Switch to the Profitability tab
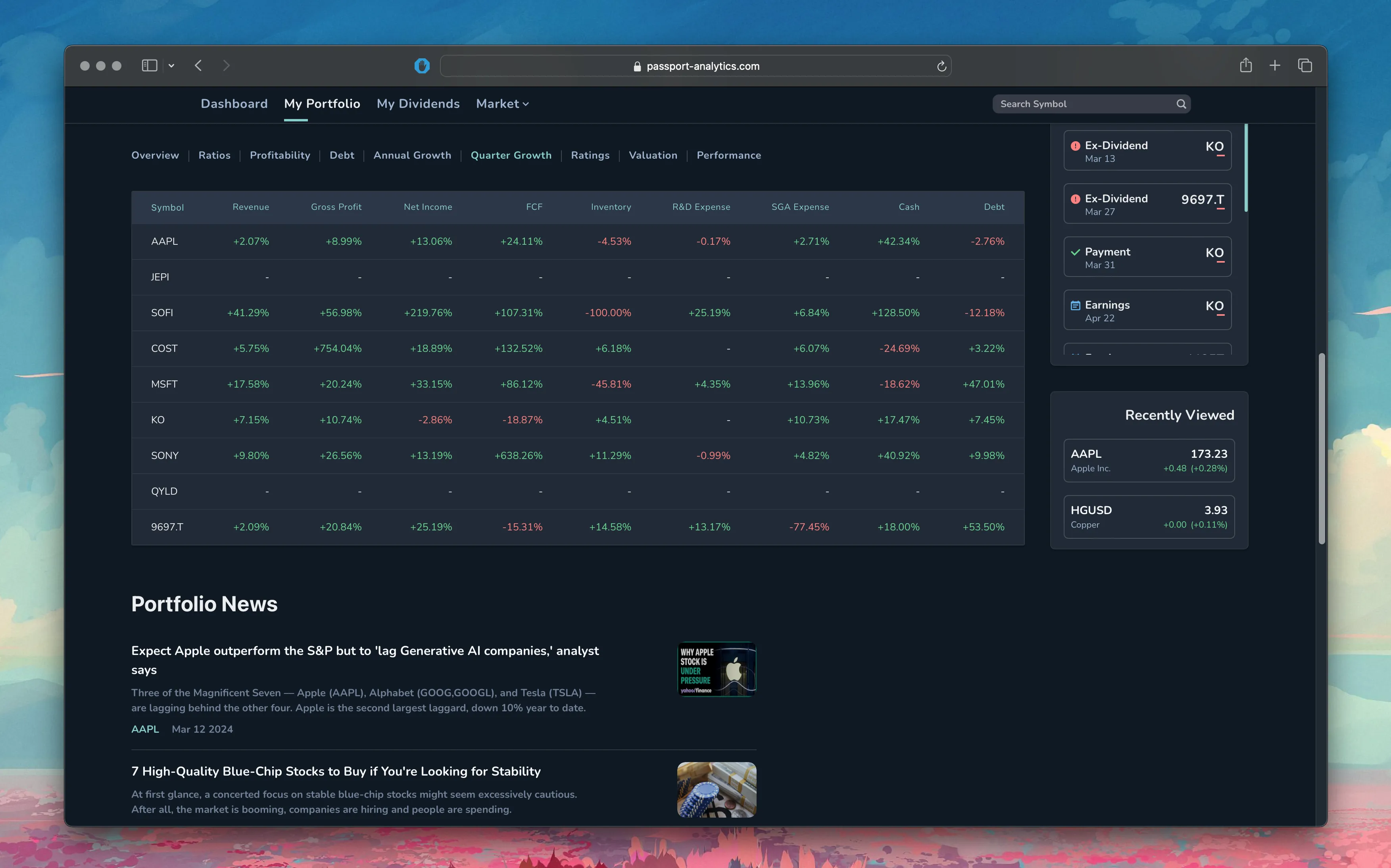This screenshot has width=1391, height=868. pyautogui.click(x=280, y=155)
